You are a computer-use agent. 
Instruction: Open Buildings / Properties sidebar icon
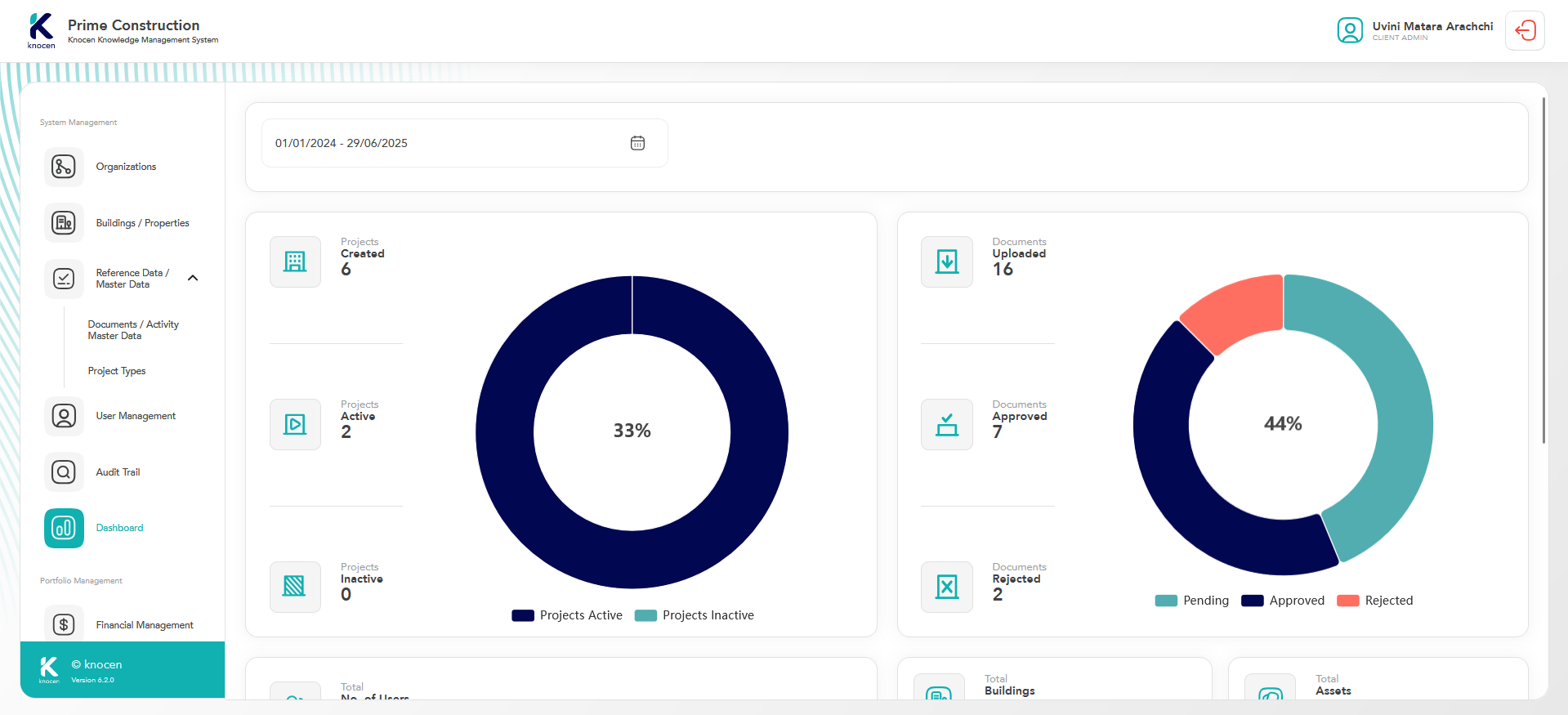(x=64, y=223)
